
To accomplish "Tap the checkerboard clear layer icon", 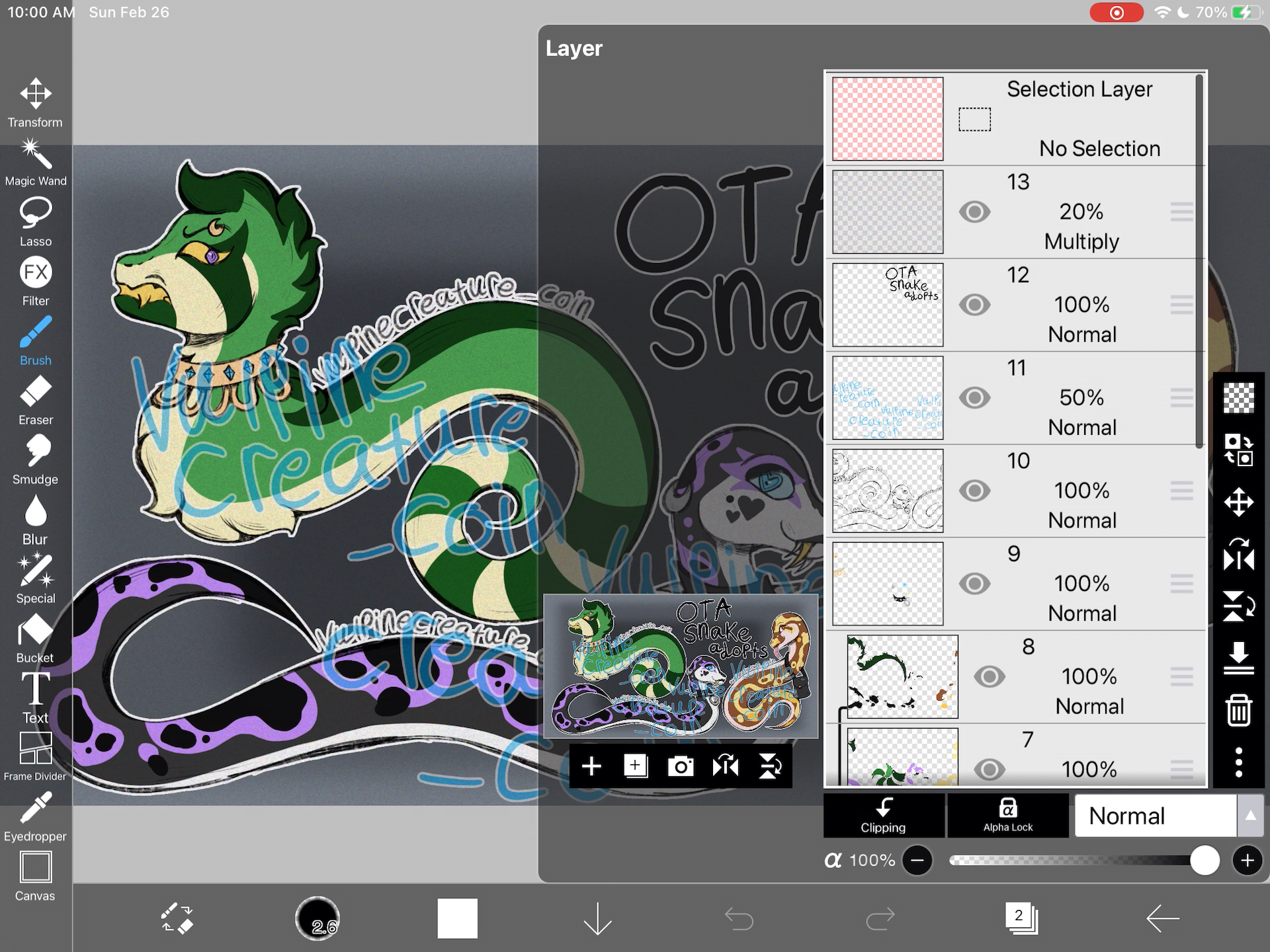I will click(x=1239, y=398).
